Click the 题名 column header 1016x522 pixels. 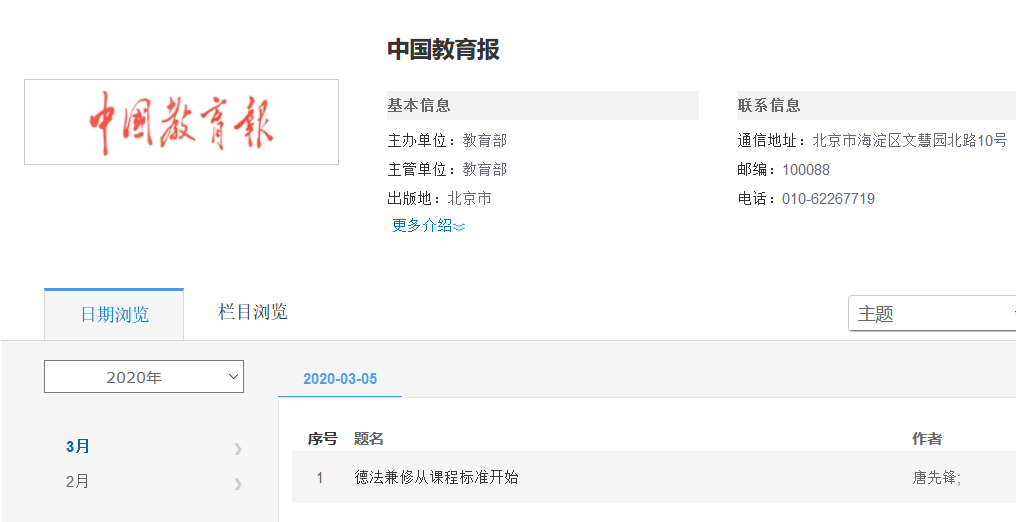369,439
